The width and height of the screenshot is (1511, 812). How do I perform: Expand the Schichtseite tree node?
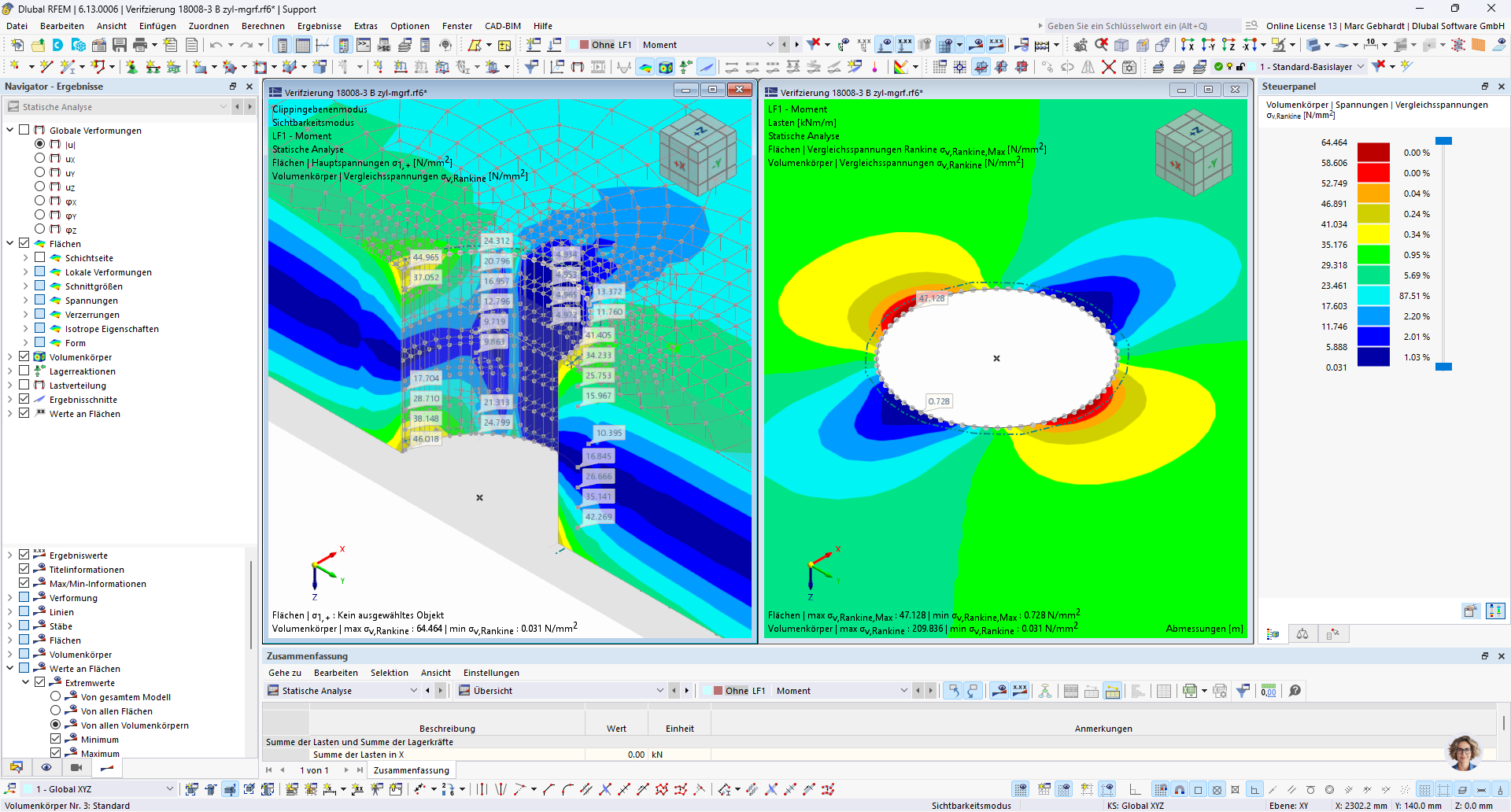(26, 258)
